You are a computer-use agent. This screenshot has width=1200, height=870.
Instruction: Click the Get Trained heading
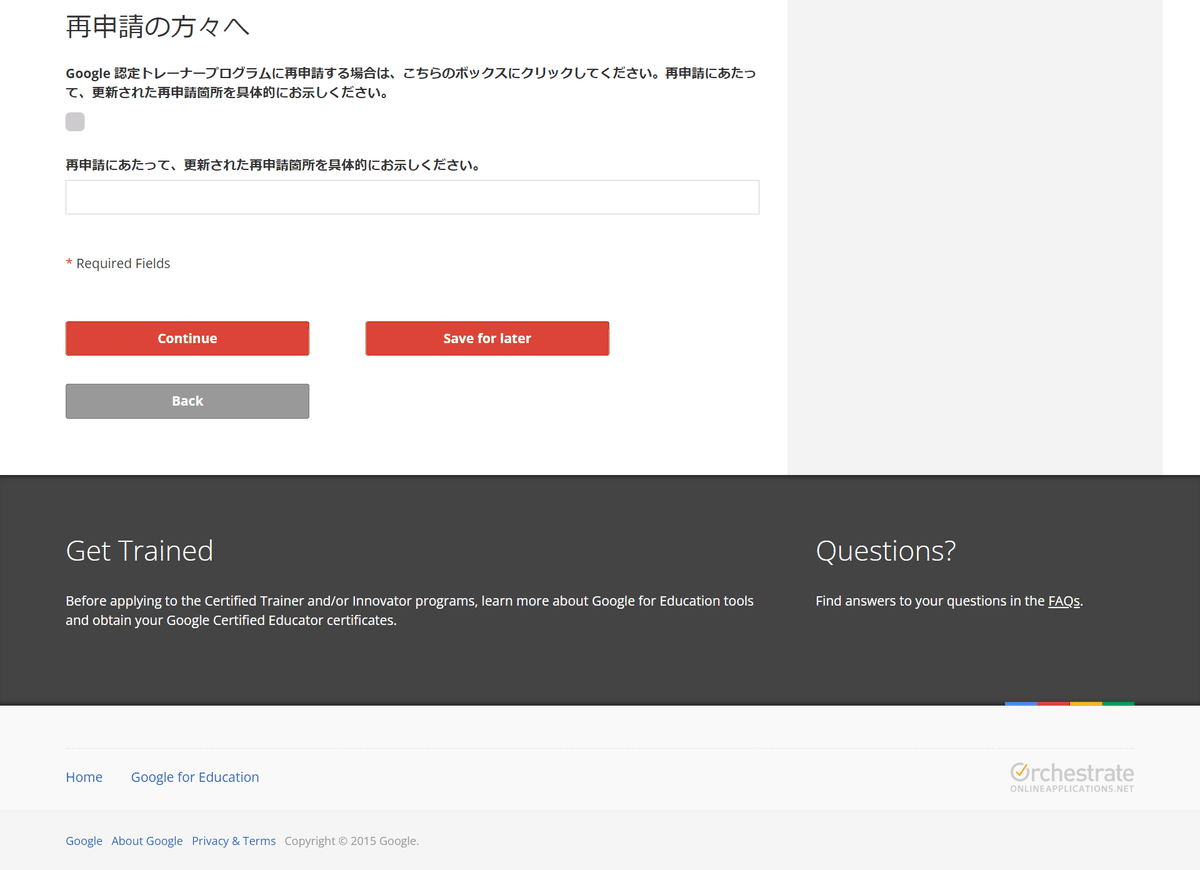coord(140,551)
